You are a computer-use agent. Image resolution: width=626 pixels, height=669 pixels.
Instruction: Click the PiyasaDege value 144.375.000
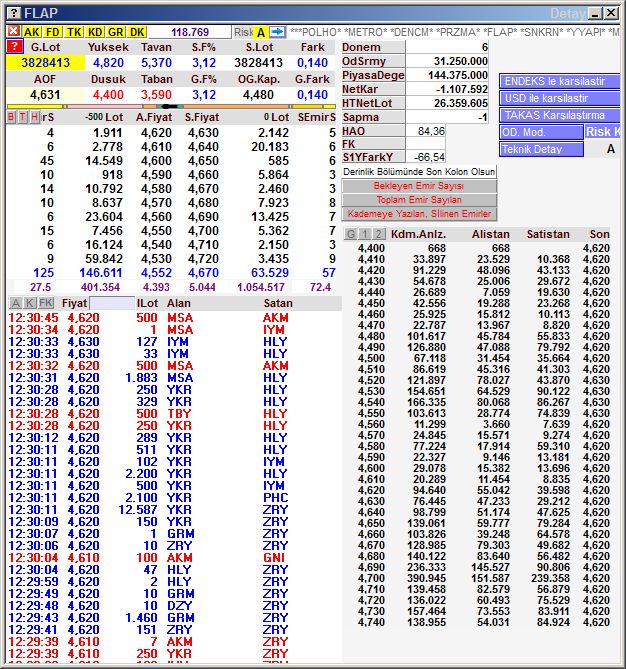pos(447,75)
